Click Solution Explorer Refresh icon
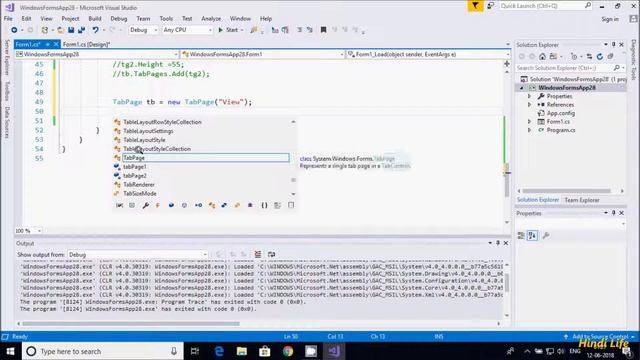 [600, 57]
